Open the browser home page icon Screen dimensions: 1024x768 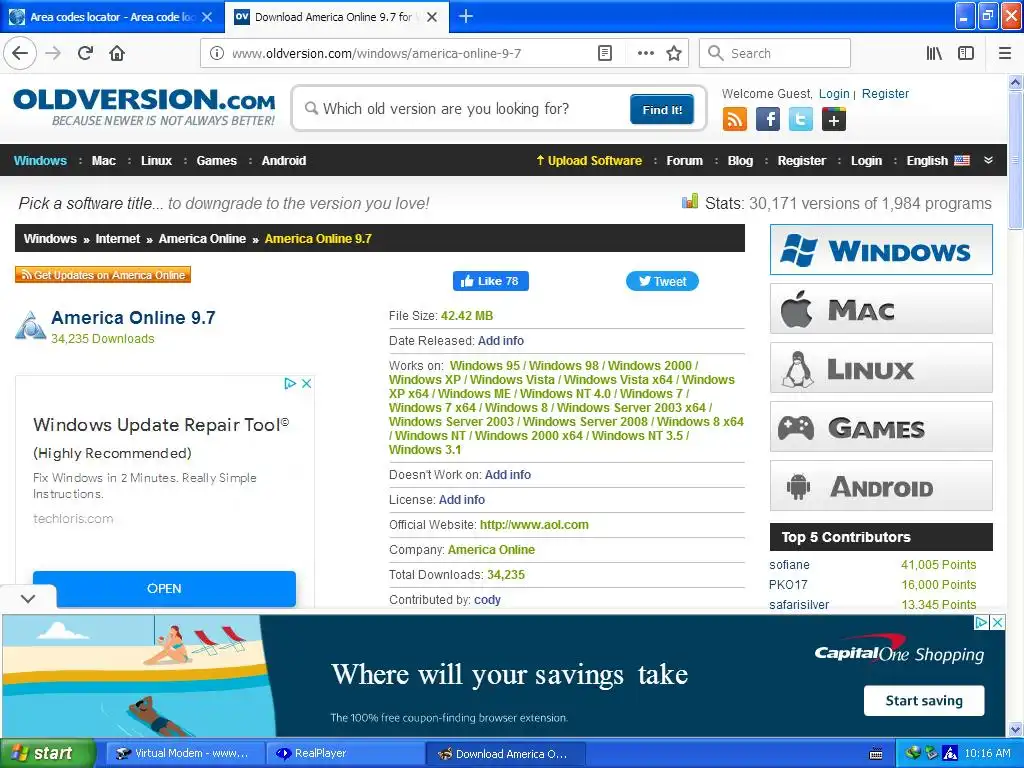tap(117, 53)
